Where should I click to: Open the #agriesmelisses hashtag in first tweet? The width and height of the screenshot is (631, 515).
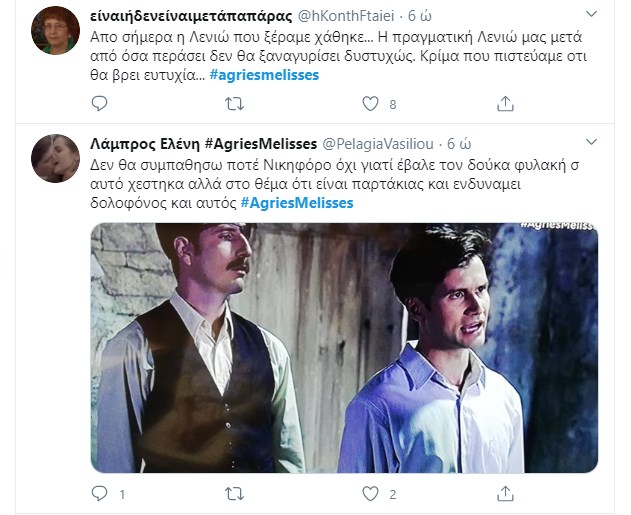point(265,73)
